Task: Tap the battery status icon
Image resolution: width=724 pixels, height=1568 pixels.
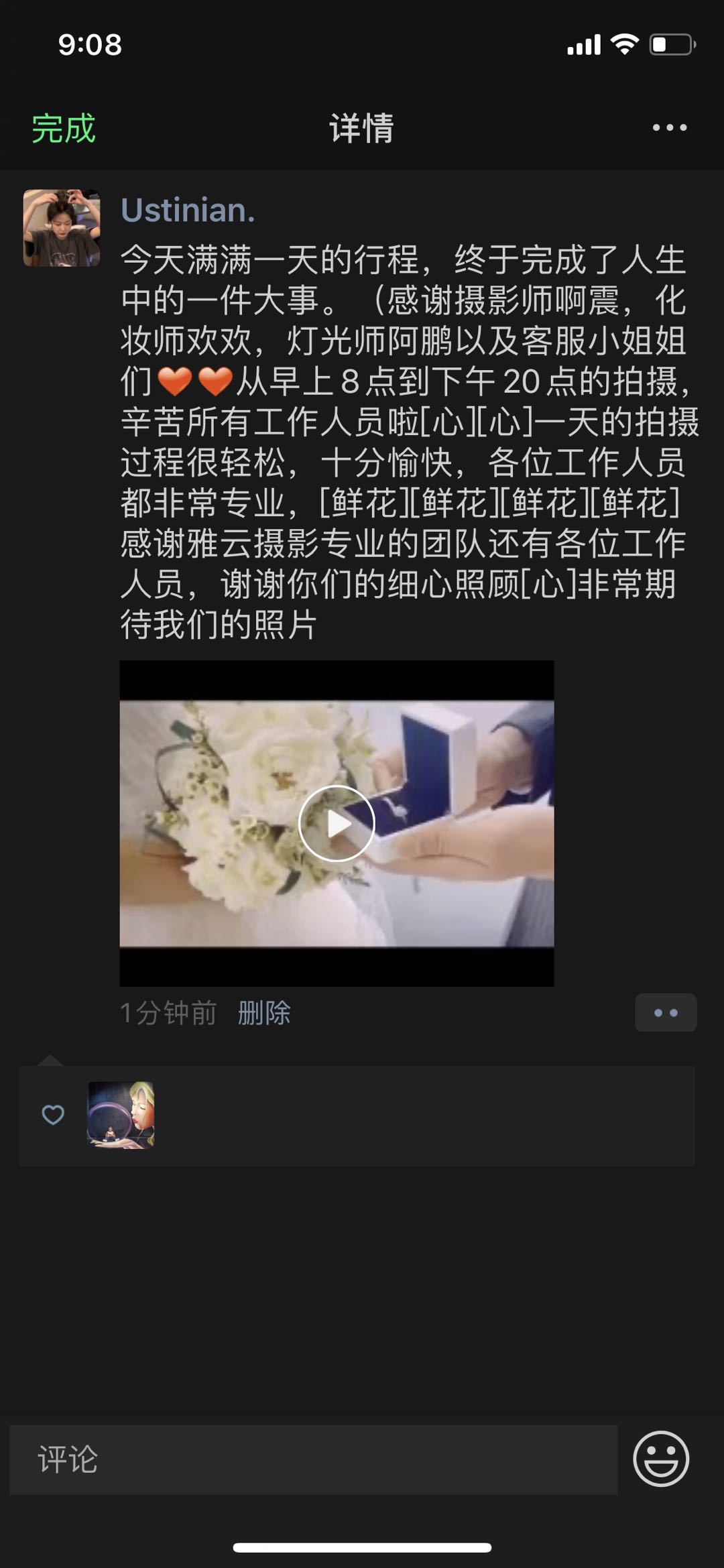Action: [672, 44]
